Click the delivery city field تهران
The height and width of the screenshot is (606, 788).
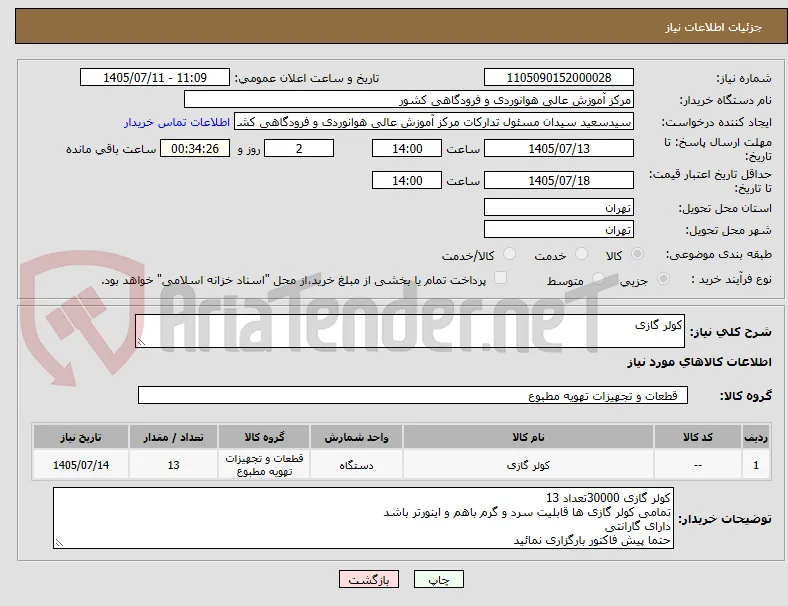click(559, 230)
